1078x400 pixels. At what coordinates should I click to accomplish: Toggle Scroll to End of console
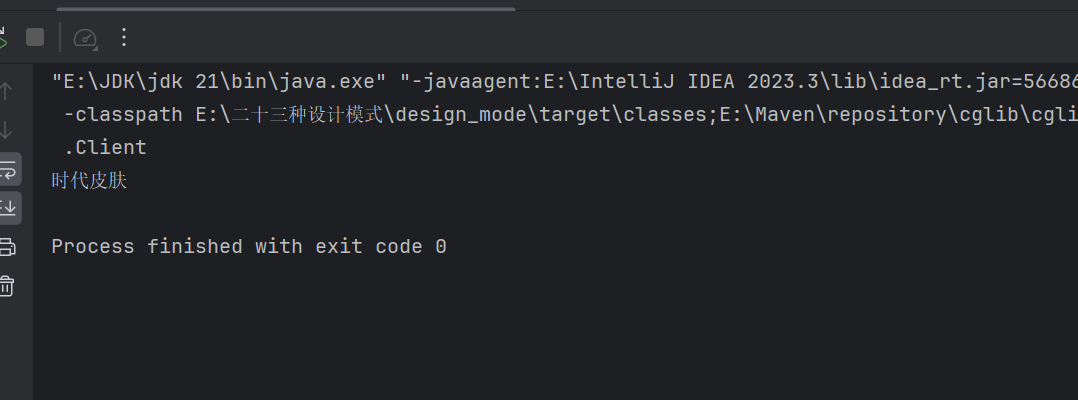(8, 208)
